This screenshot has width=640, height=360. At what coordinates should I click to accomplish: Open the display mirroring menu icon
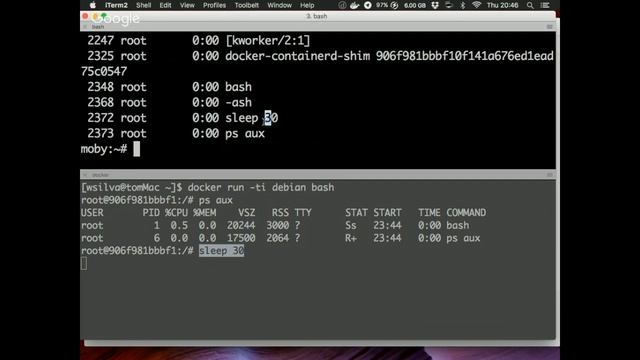(x=449, y=5)
